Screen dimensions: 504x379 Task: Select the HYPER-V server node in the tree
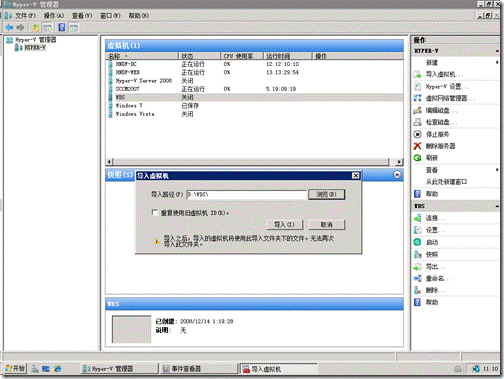click(35, 47)
